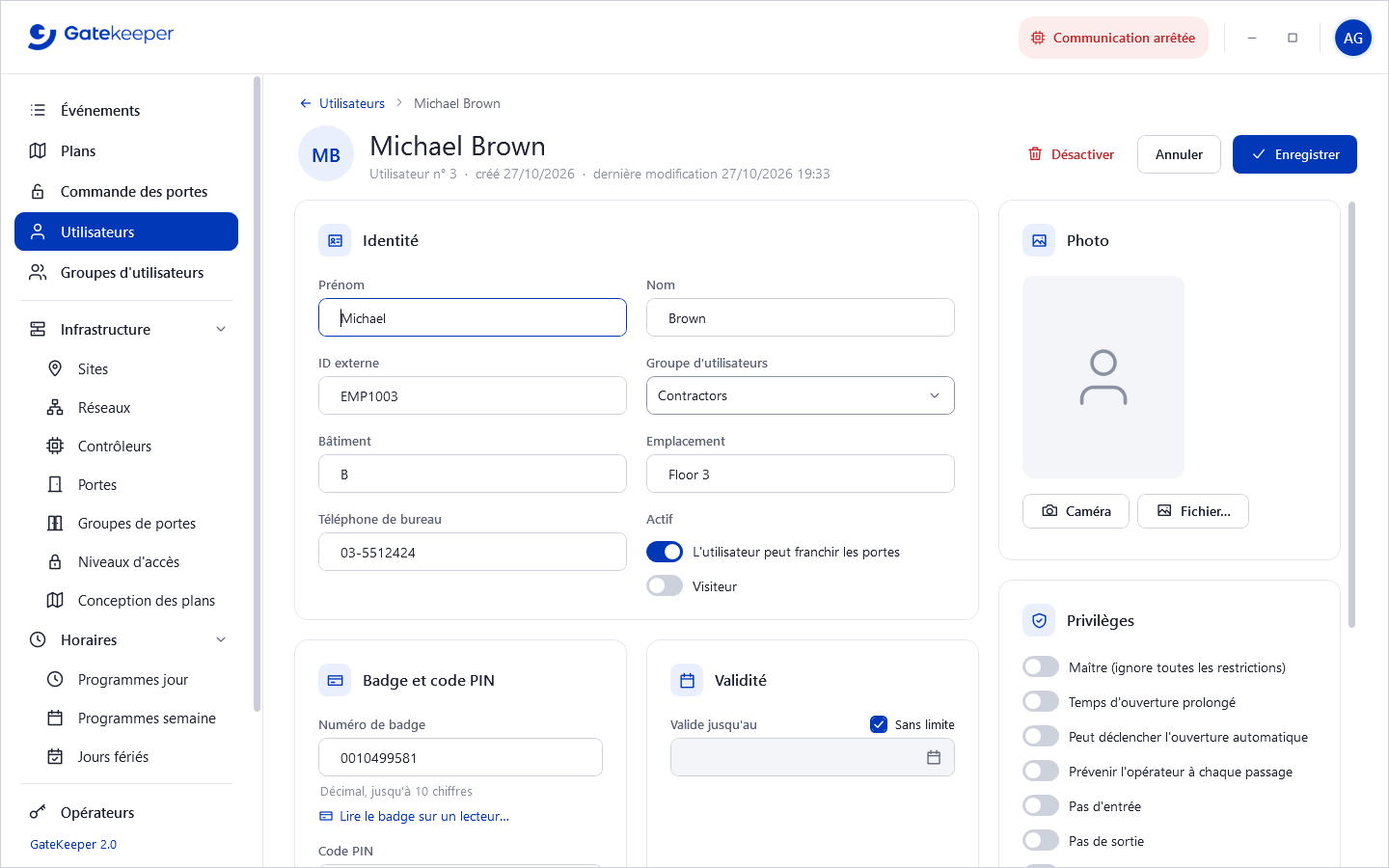Collapse the Horaires section chevron
The height and width of the screenshot is (868, 1389).
click(221, 639)
